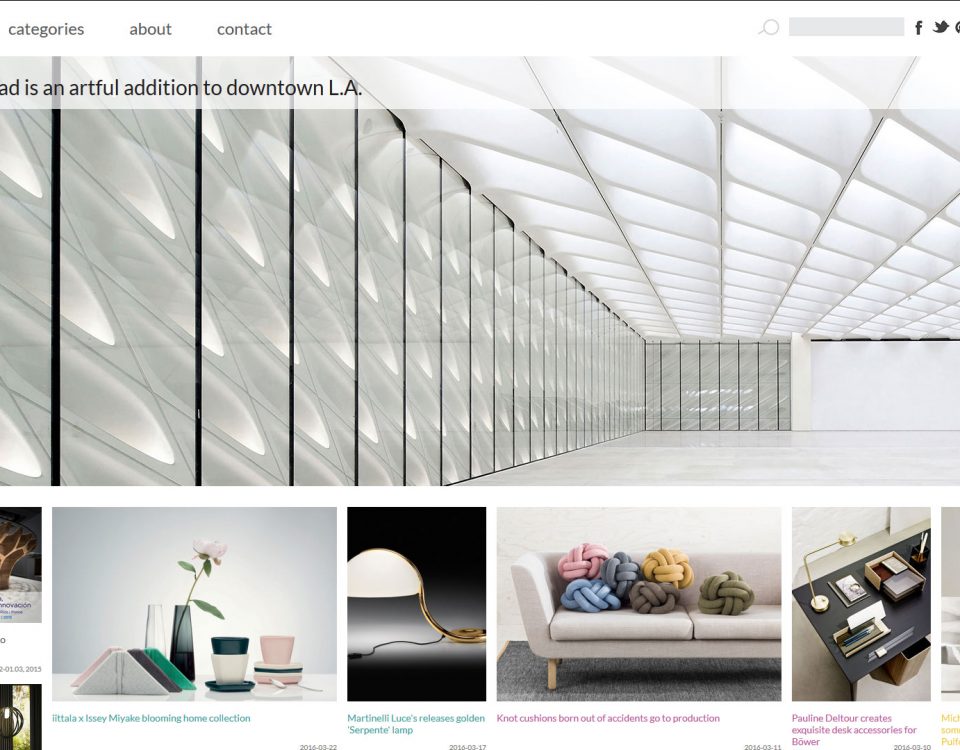Focus the grey search input field

click(x=846, y=27)
